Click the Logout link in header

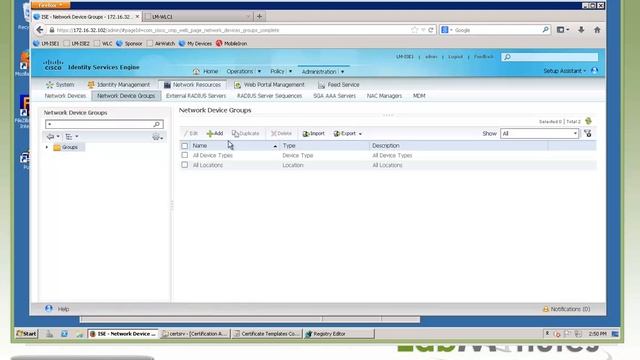pos(456,57)
